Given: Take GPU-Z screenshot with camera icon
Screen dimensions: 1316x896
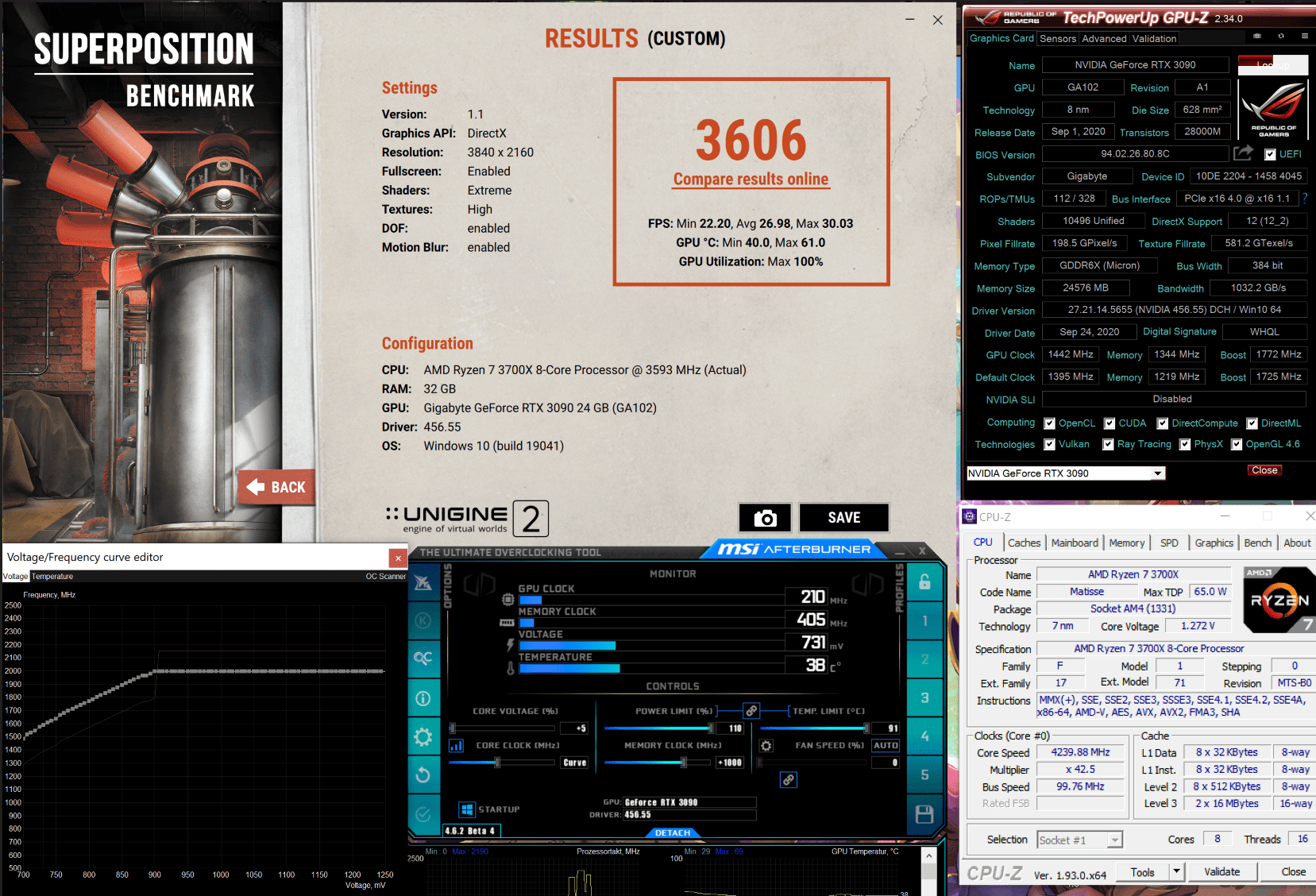Looking at the screenshot, I should [1257, 37].
